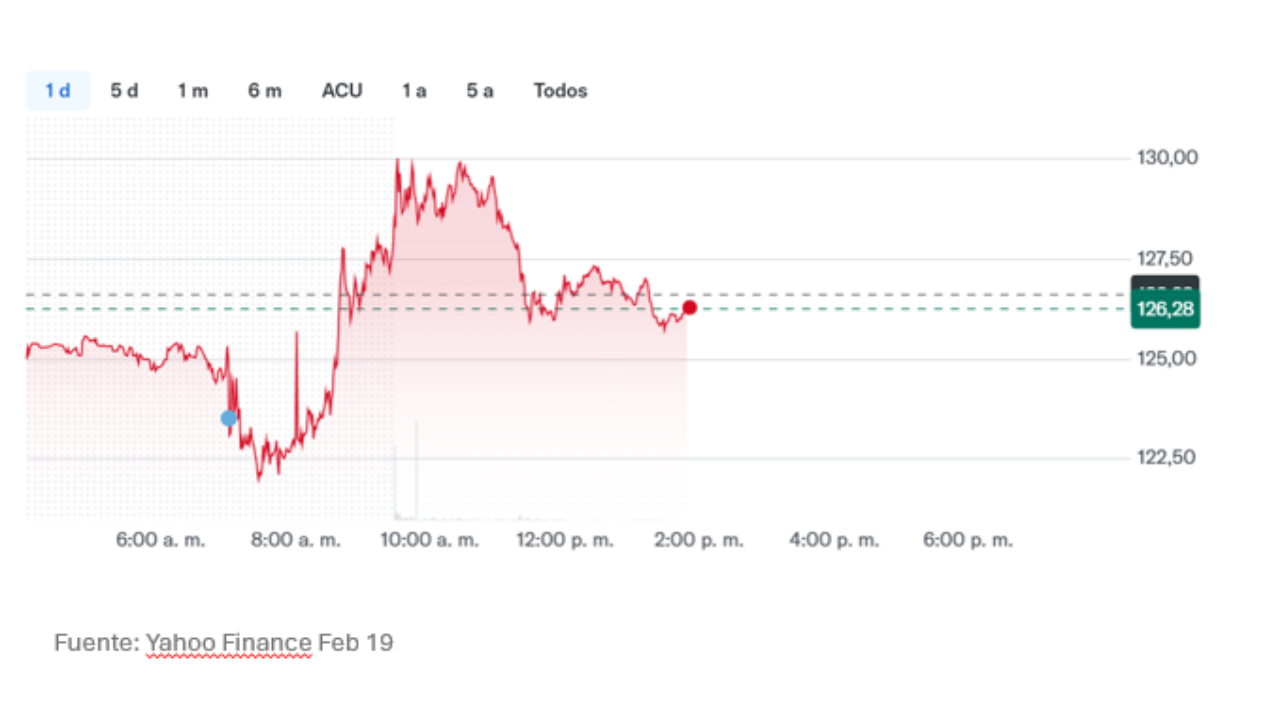Viewport: 1280px width, 720px height.
Task: Select the ACU range option
Action: (x=342, y=91)
